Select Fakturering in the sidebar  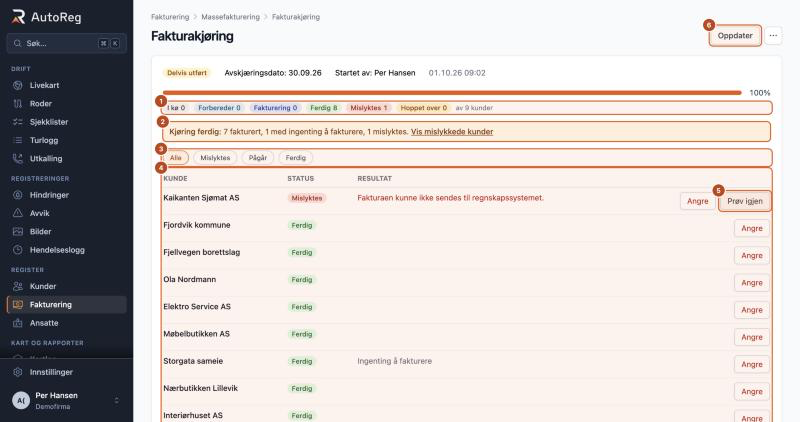pyautogui.click(x=66, y=305)
